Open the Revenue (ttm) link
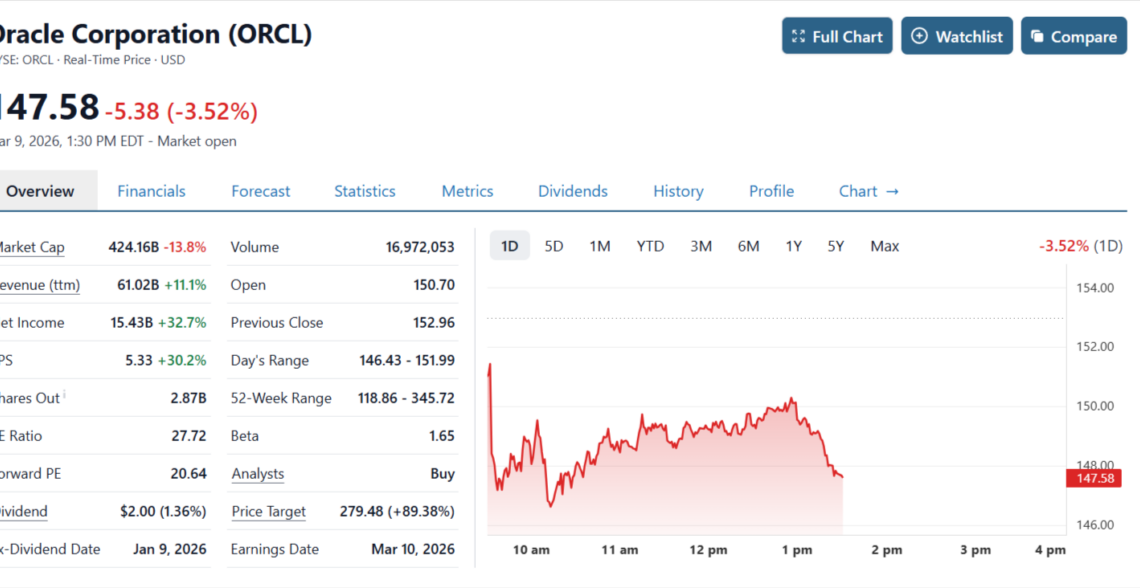 tap(40, 286)
